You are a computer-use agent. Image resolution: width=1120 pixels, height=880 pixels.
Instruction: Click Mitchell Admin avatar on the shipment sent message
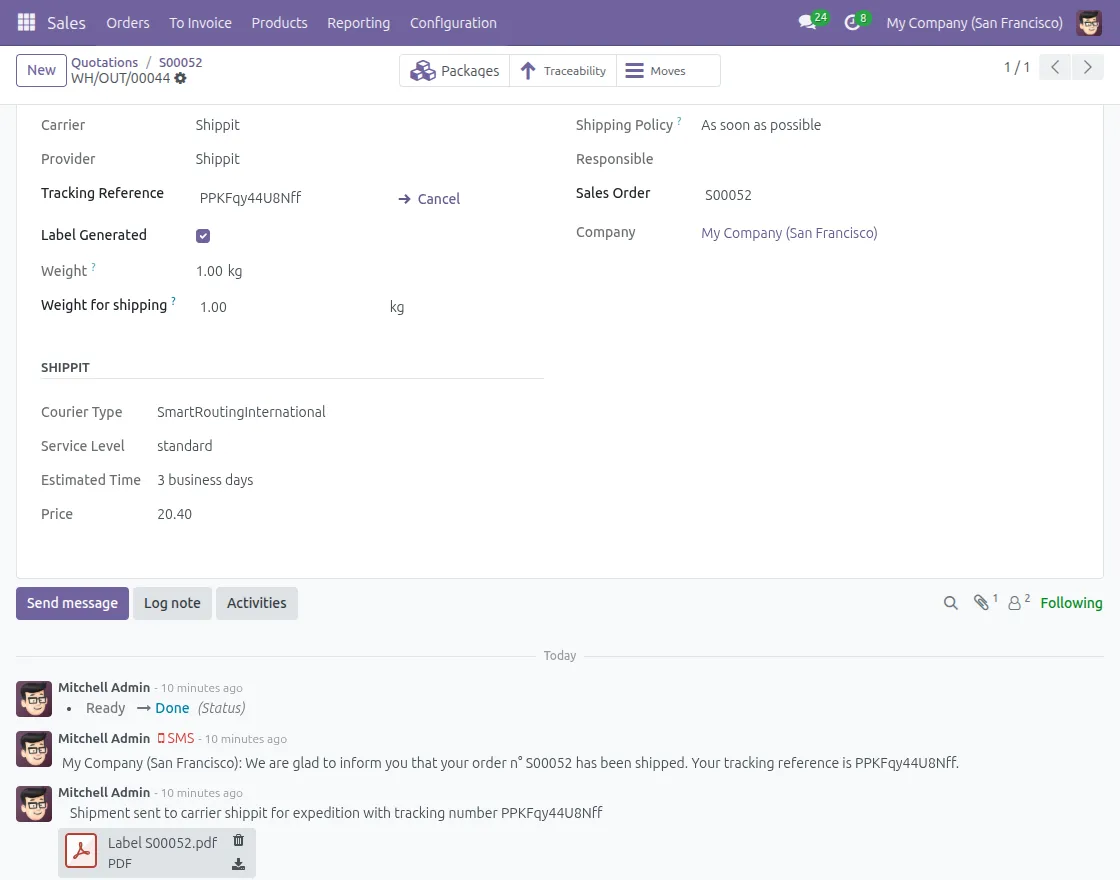coord(34,804)
